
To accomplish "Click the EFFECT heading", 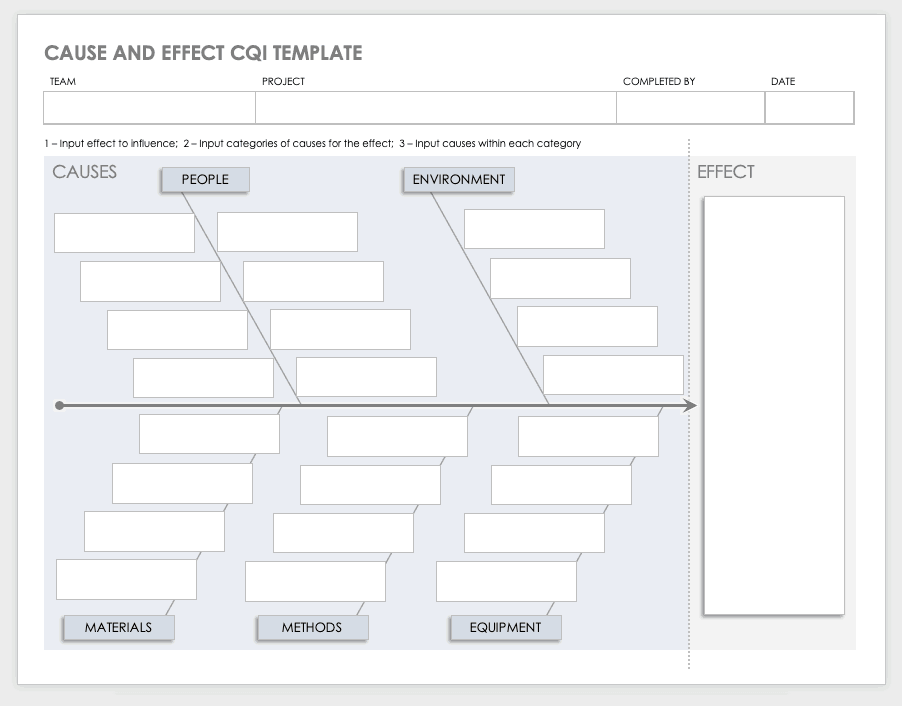I will click(726, 172).
